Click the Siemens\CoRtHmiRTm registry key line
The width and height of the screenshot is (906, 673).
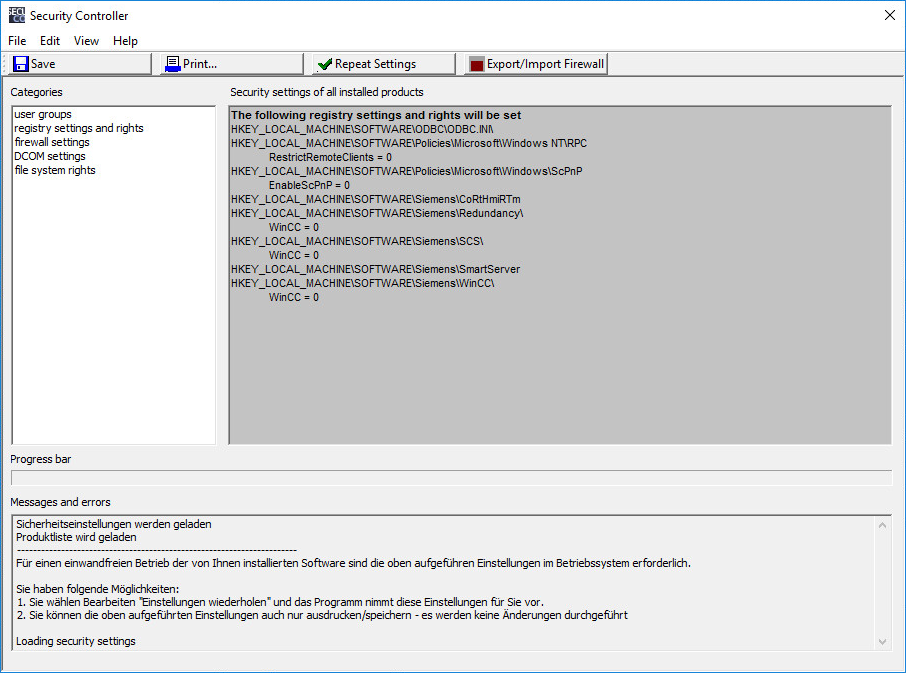click(x=376, y=199)
